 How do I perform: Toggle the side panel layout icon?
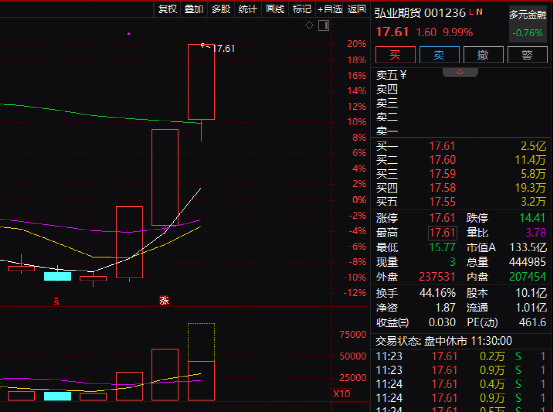point(323,25)
